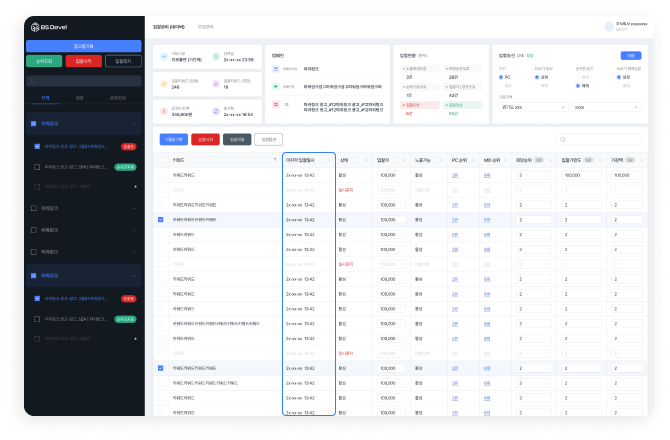Click the 주식회사 company name in header

632,24
